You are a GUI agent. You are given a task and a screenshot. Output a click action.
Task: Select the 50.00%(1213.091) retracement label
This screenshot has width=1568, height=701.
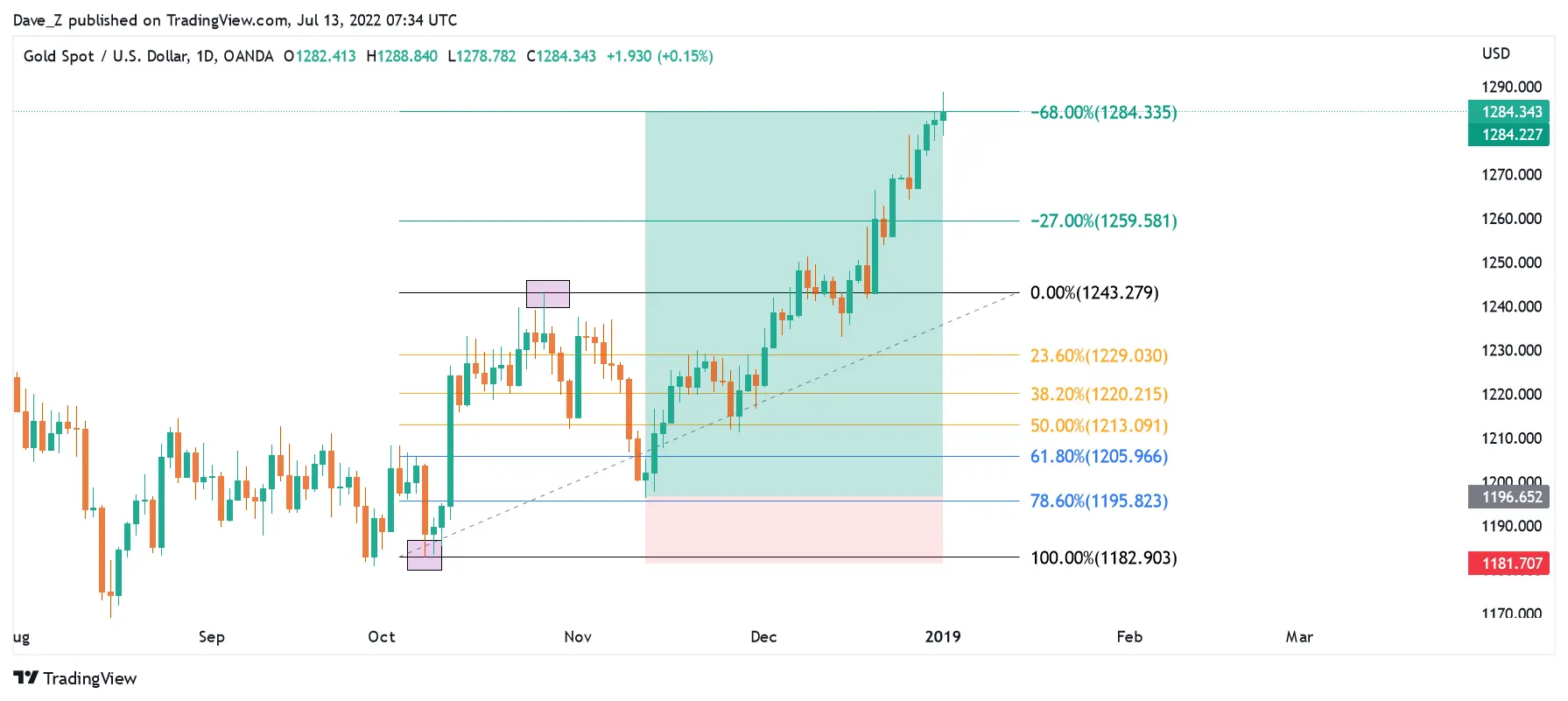tap(1099, 425)
